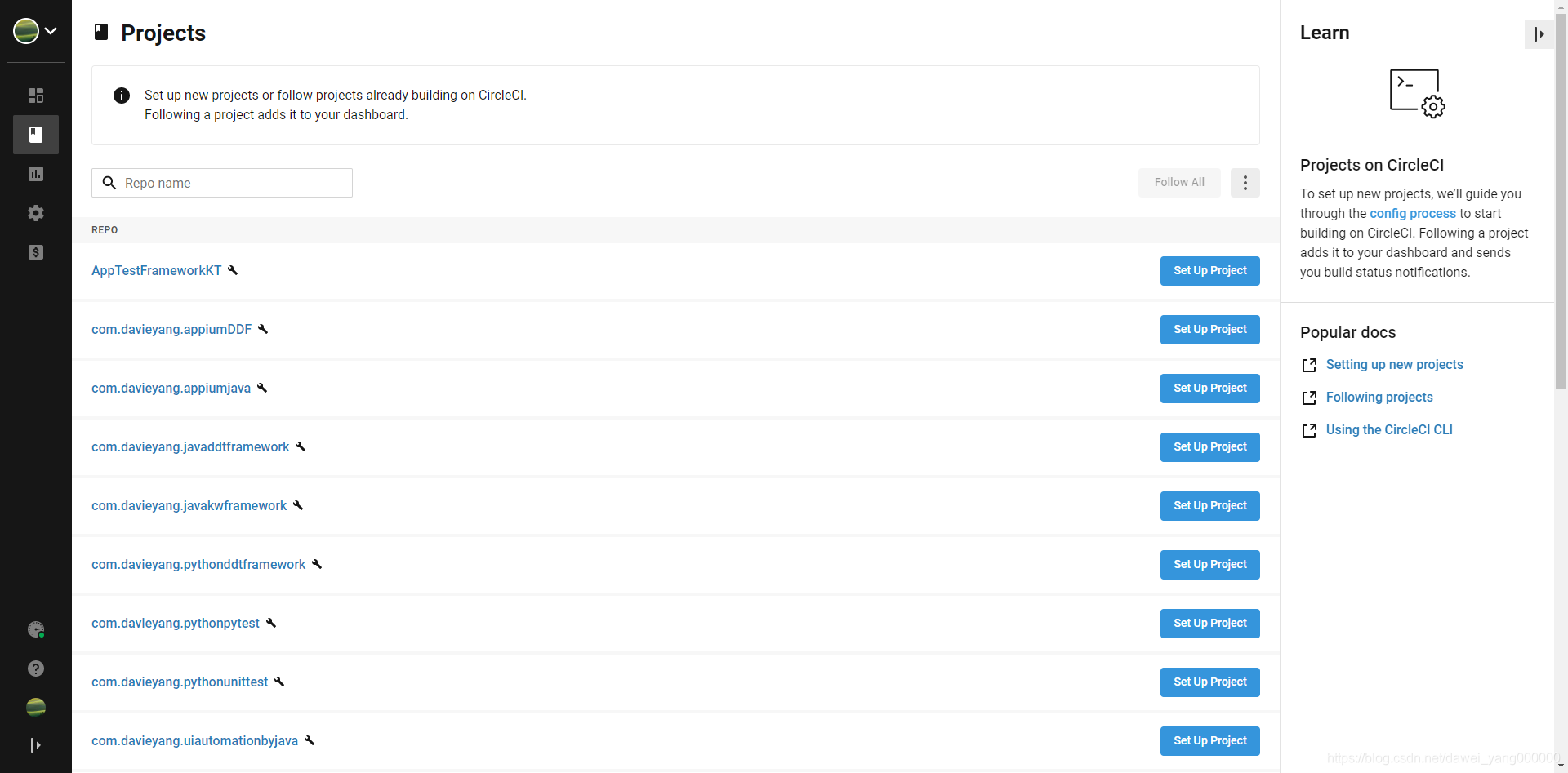Open the Dashboard sidebar icon
Screen dimensions: 1568x773
tap(36, 96)
